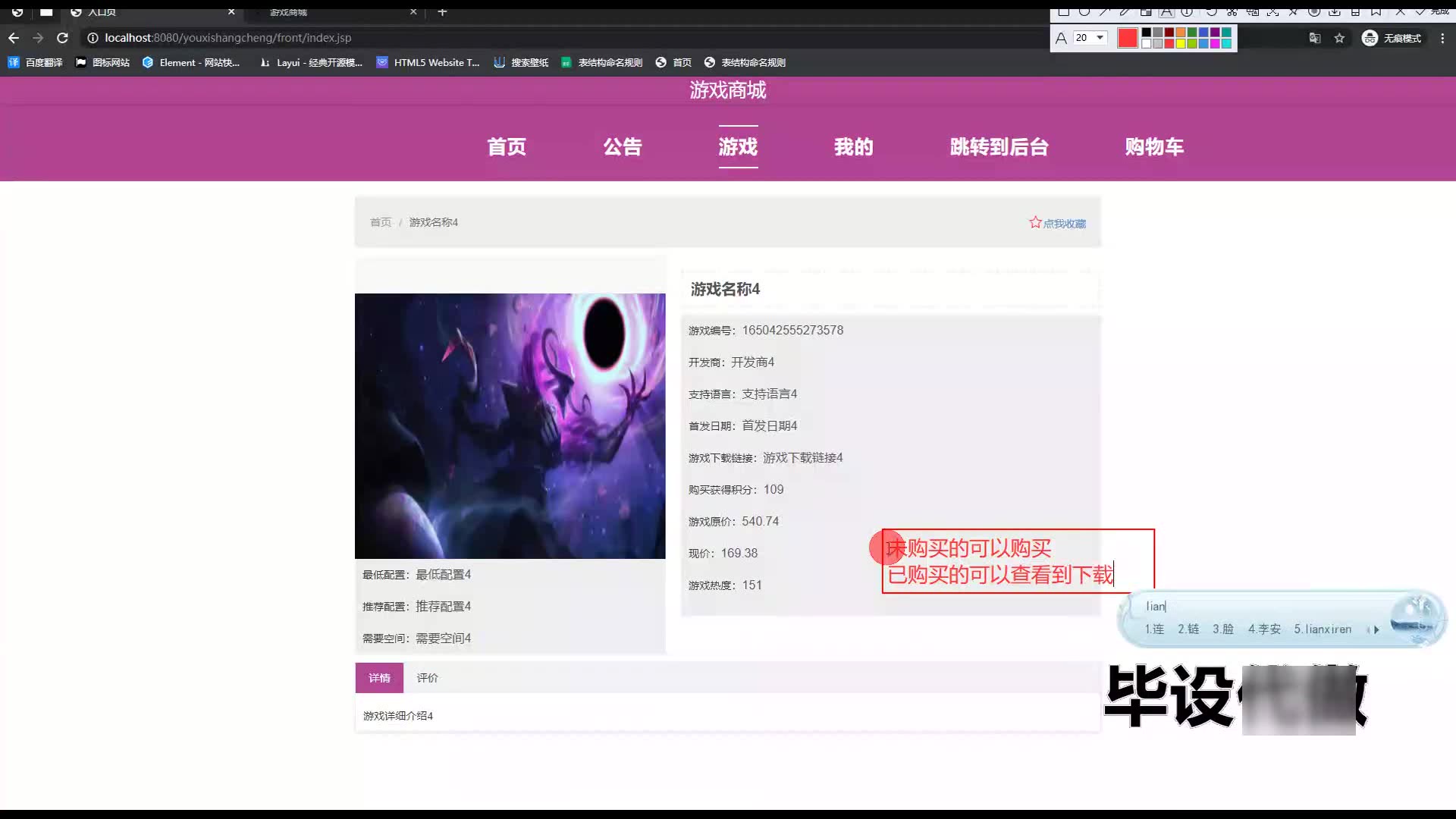Open the 游戏 navigation menu
1456x819 pixels.
tap(738, 146)
